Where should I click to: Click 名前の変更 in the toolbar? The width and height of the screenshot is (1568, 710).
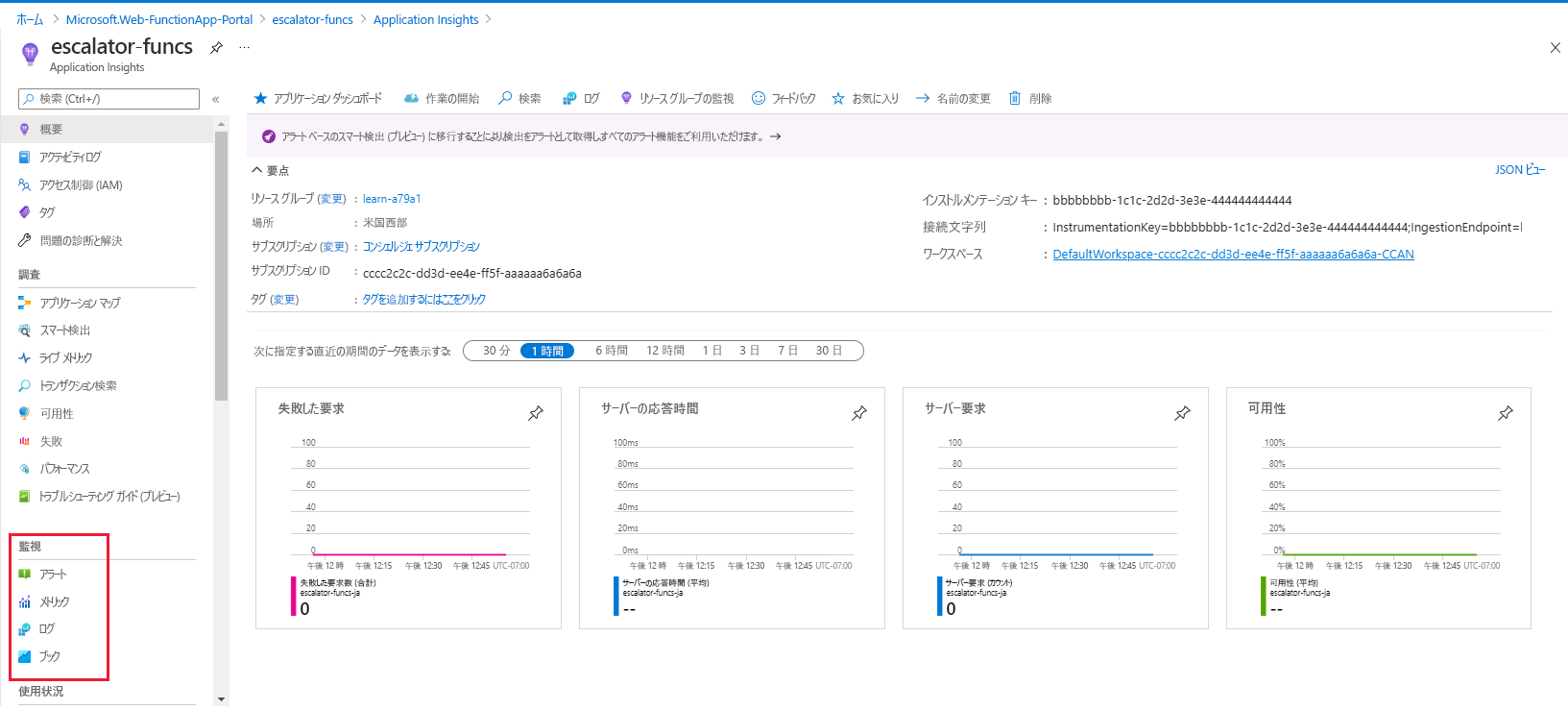point(953,98)
